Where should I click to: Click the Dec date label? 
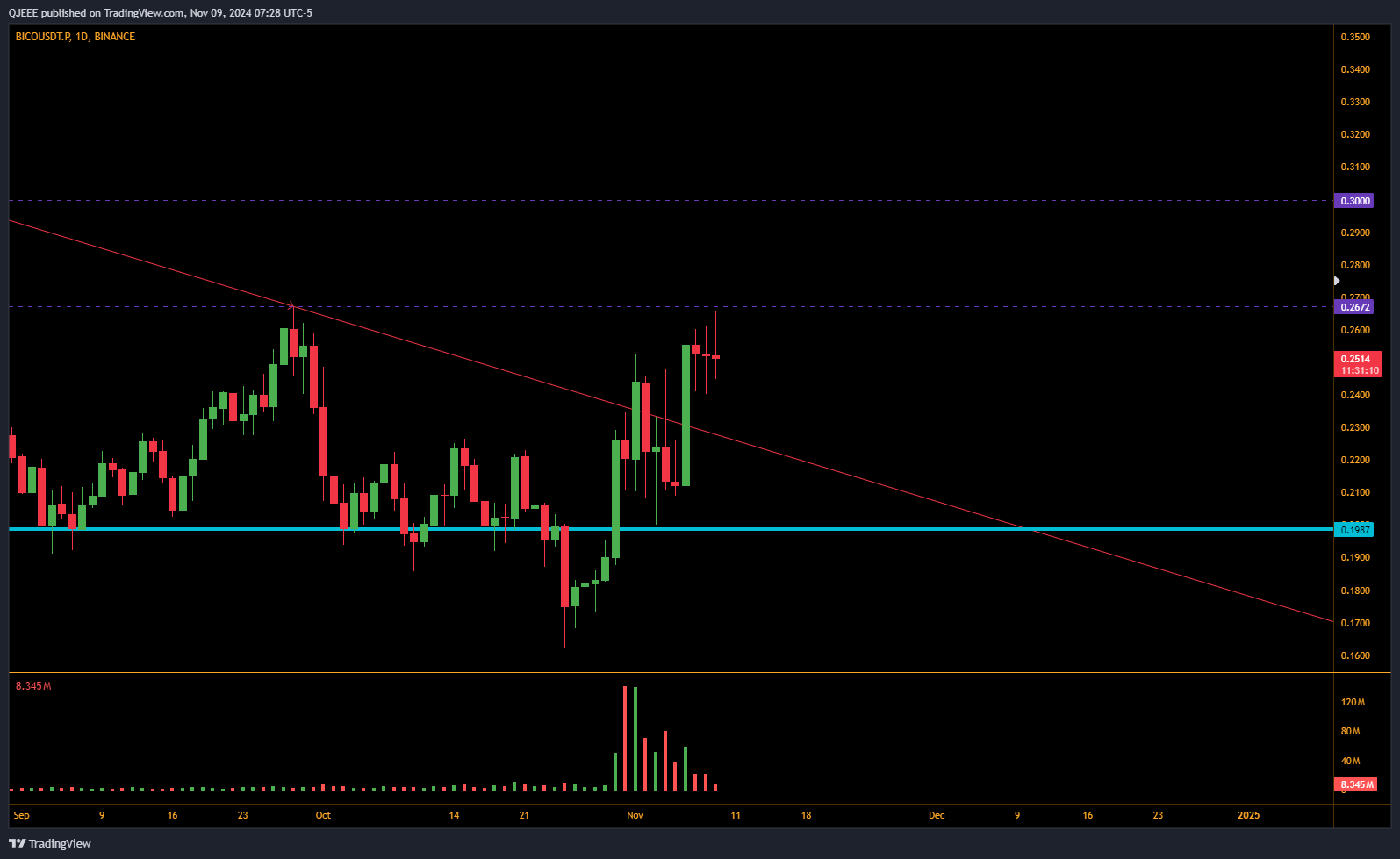[937, 815]
